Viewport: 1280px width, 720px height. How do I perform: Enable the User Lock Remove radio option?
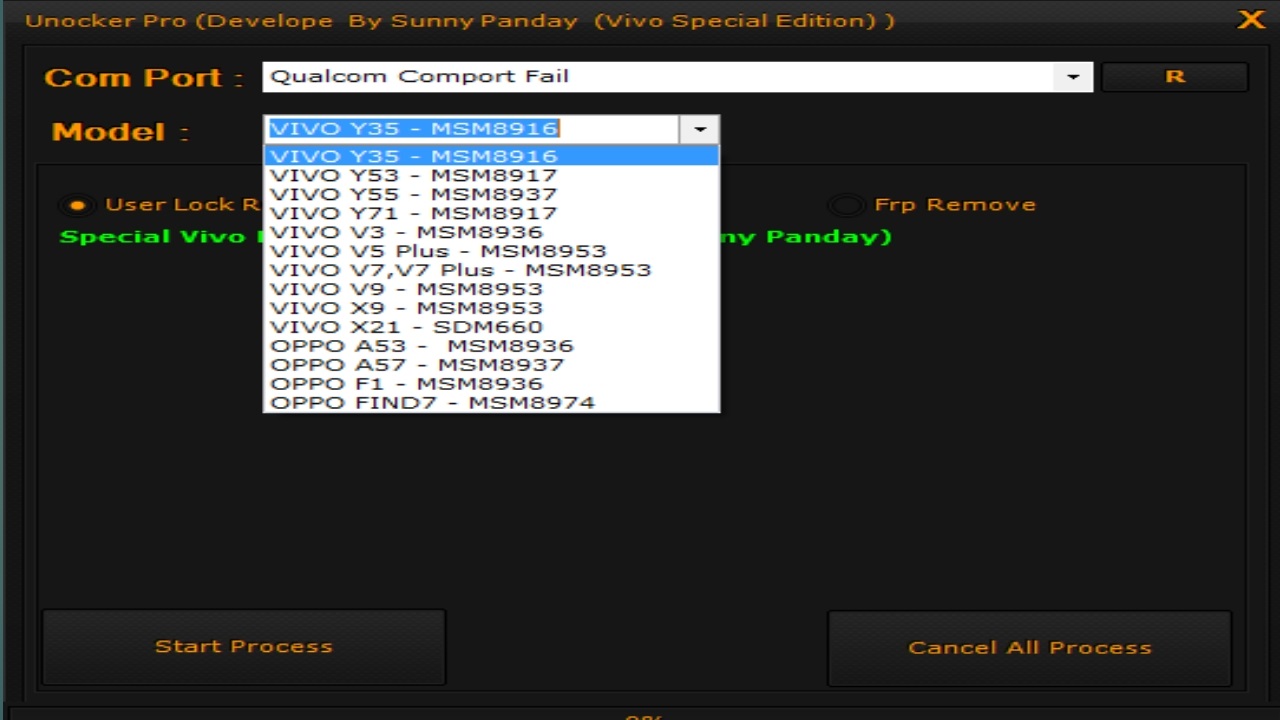(77, 205)
